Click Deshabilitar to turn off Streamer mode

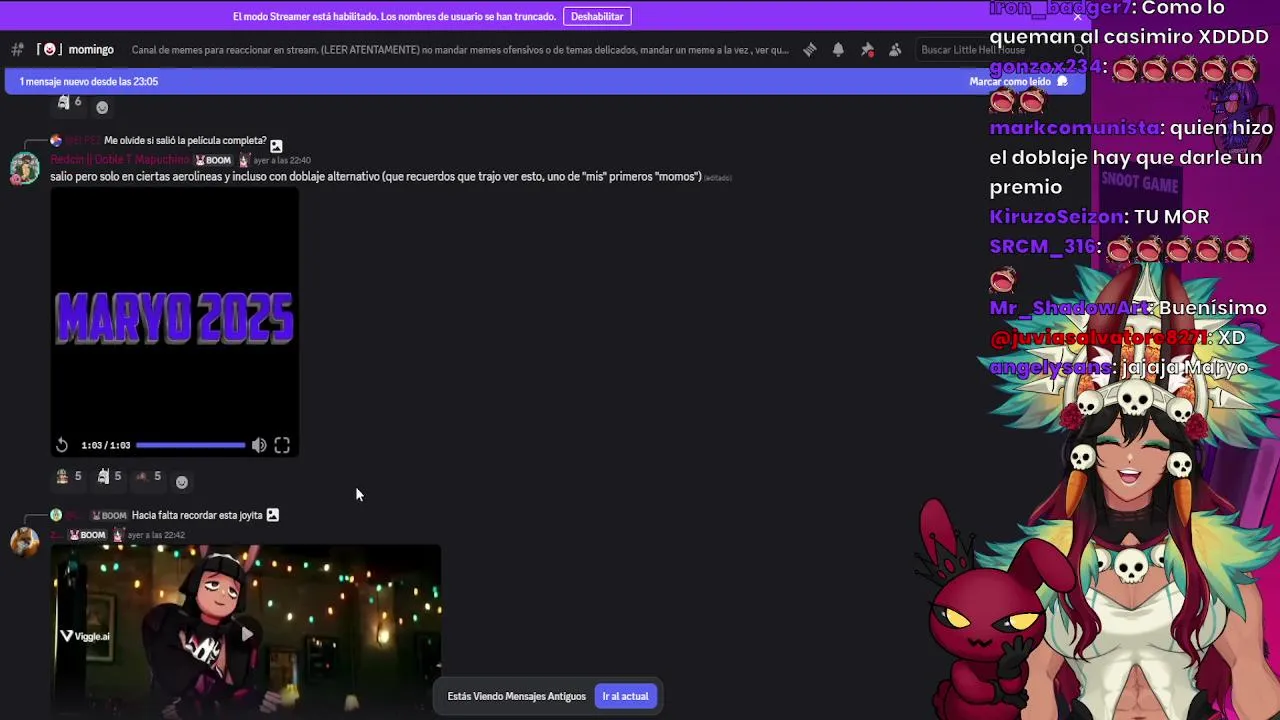tap(597, 16)
